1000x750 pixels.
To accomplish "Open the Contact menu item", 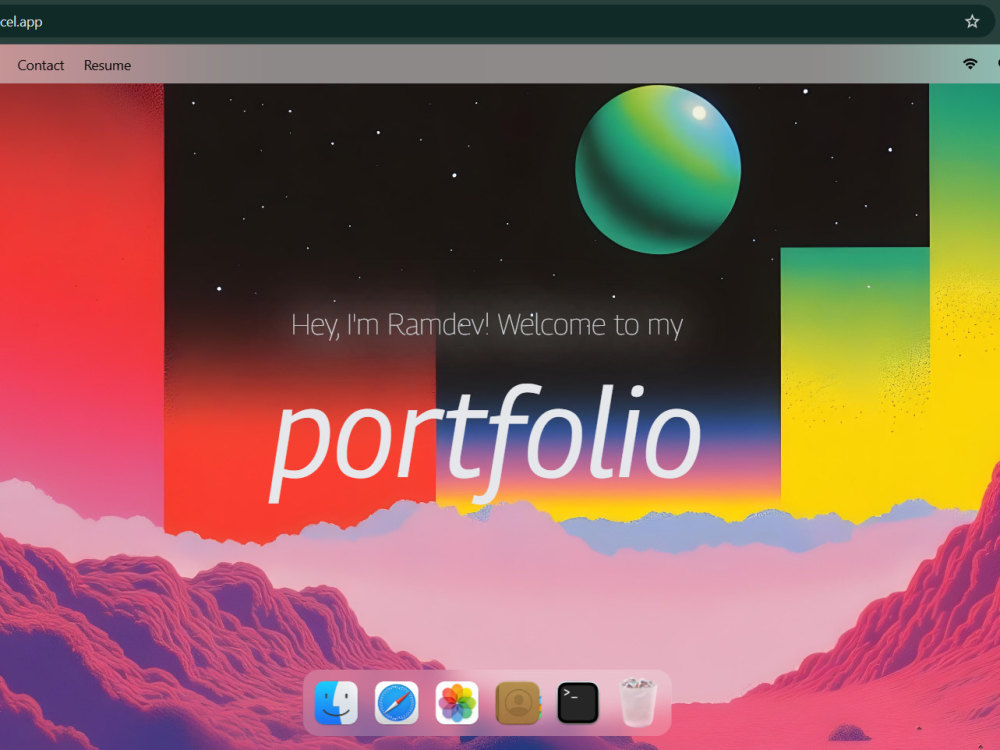I will (x=40, y=65).
